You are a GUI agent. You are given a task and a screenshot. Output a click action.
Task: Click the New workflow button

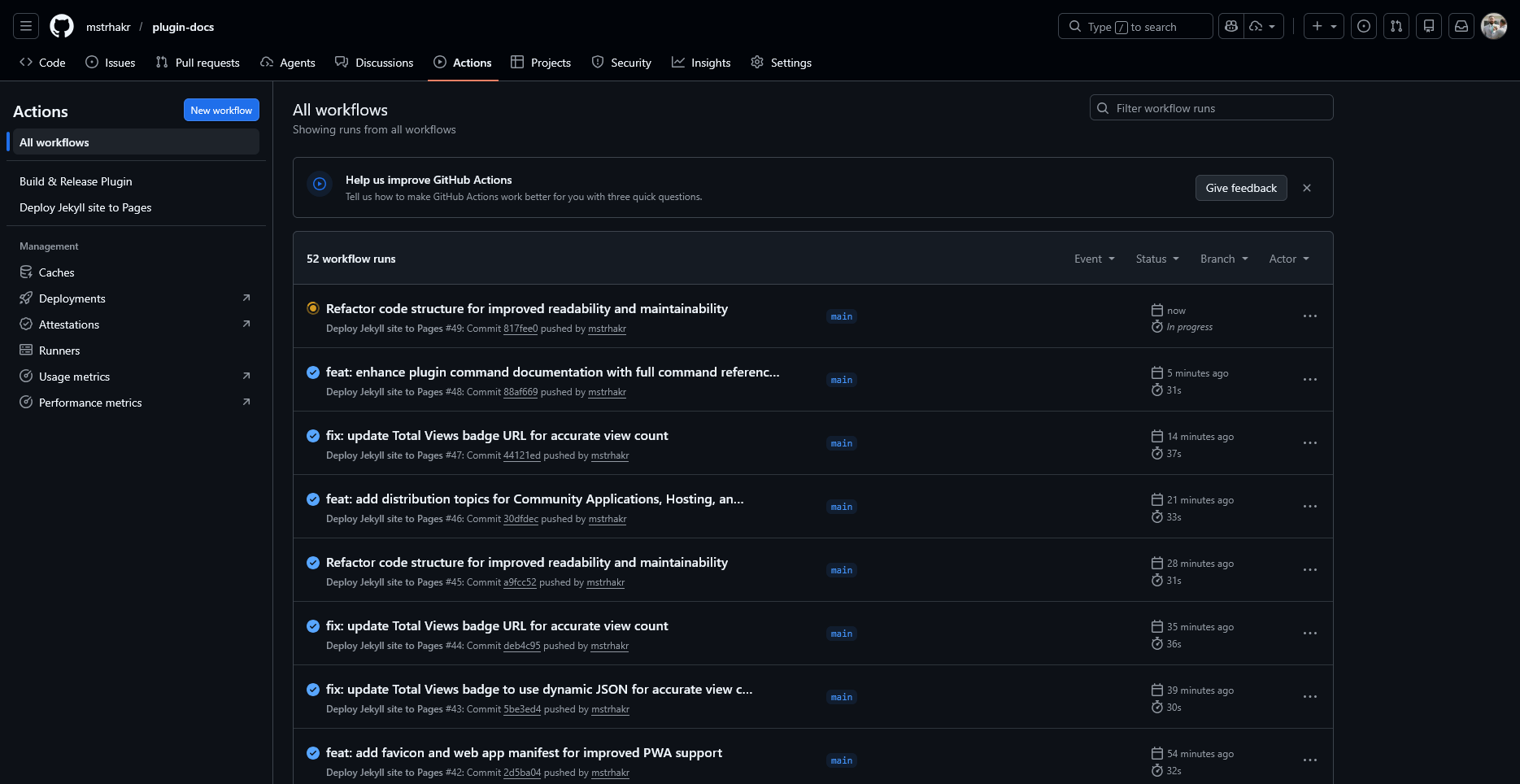[221, 110]
